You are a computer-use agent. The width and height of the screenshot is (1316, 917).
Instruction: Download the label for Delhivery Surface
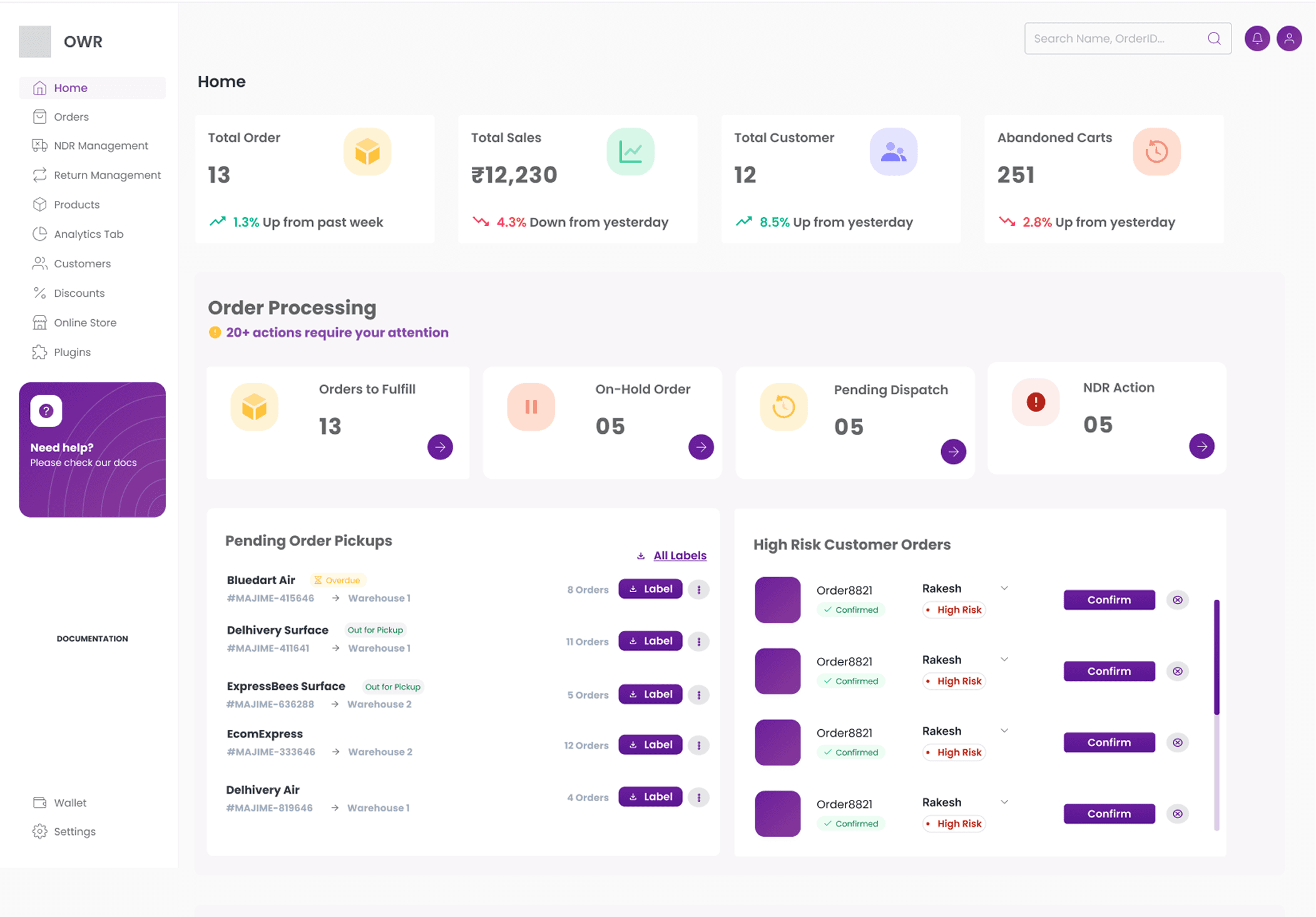650,641
